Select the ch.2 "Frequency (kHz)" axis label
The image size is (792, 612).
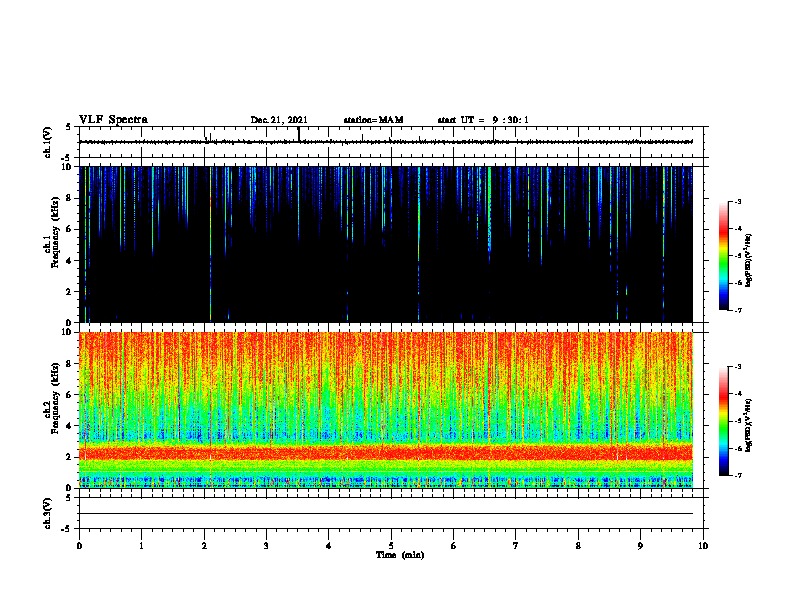tap(55, 398)
